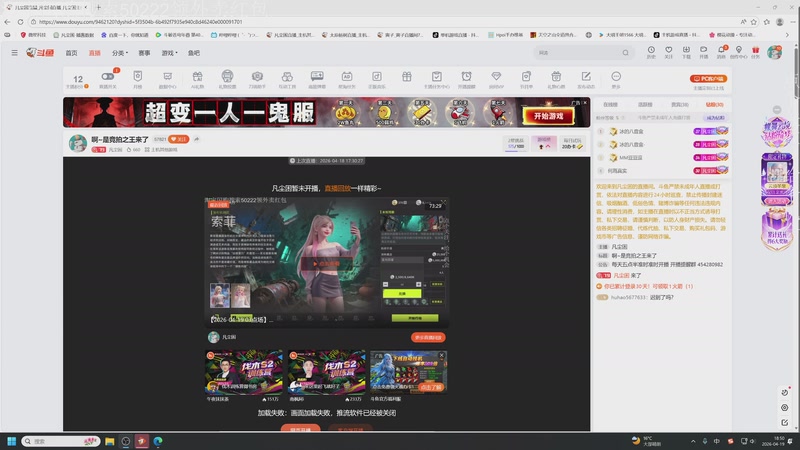Screen dimensions: 800x450
Task: Click the 直播回放 replay link
Action: 337,188
